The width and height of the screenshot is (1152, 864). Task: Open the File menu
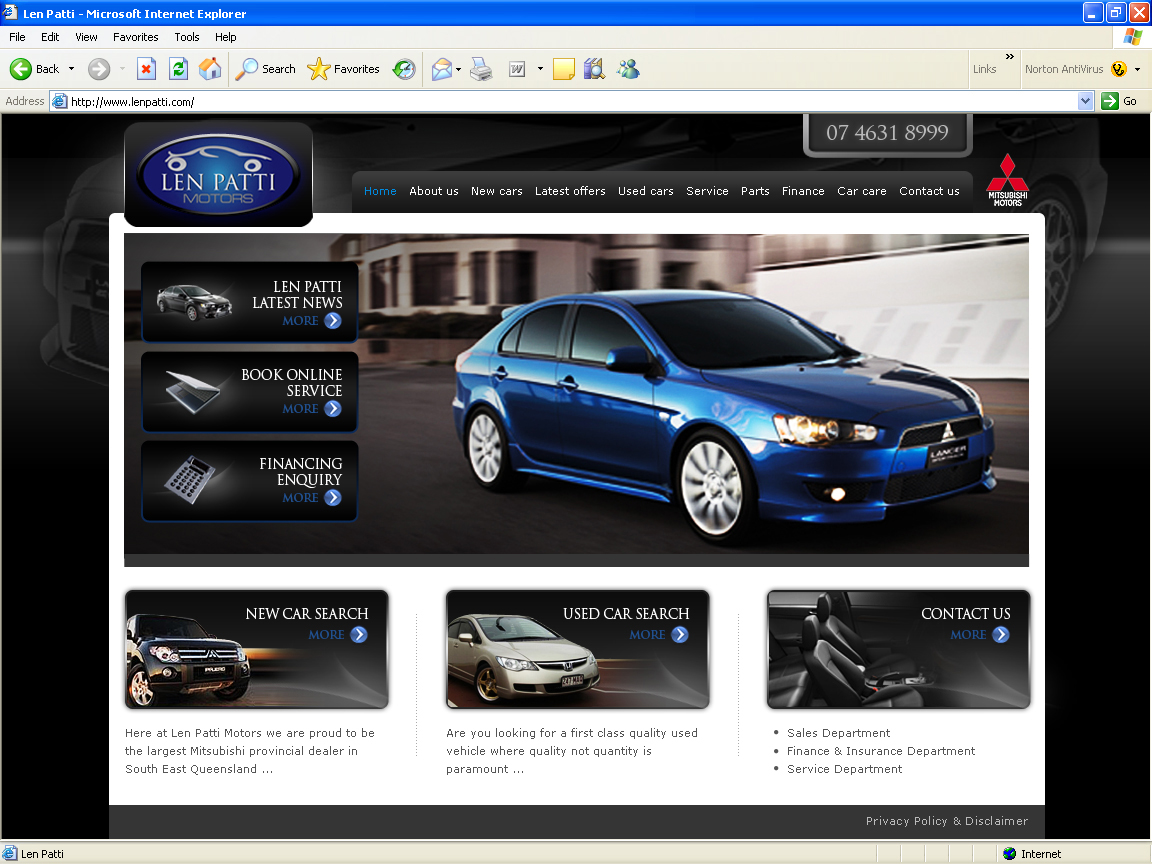tap(17, 37)
